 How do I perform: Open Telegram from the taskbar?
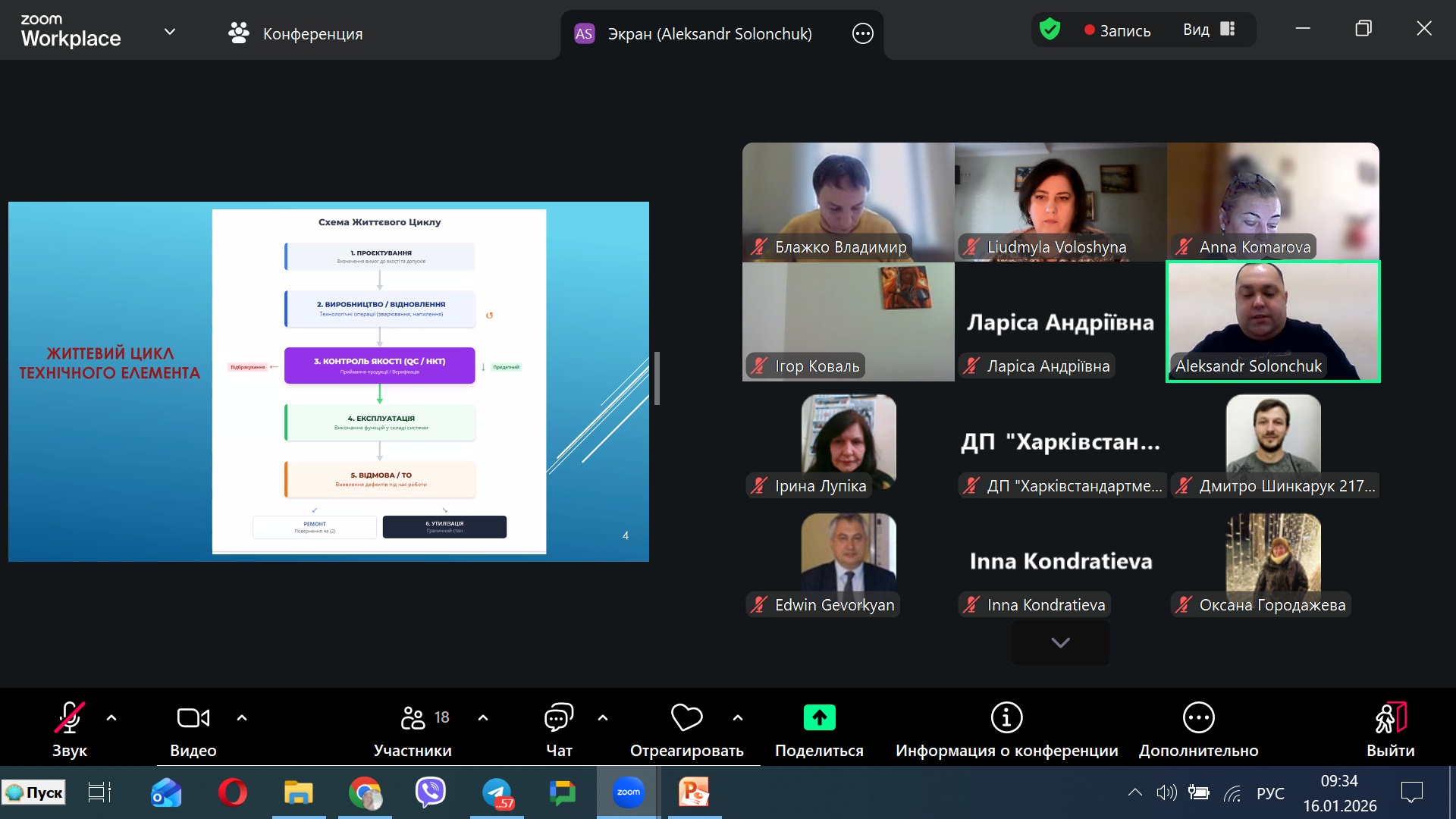[497, 793]
